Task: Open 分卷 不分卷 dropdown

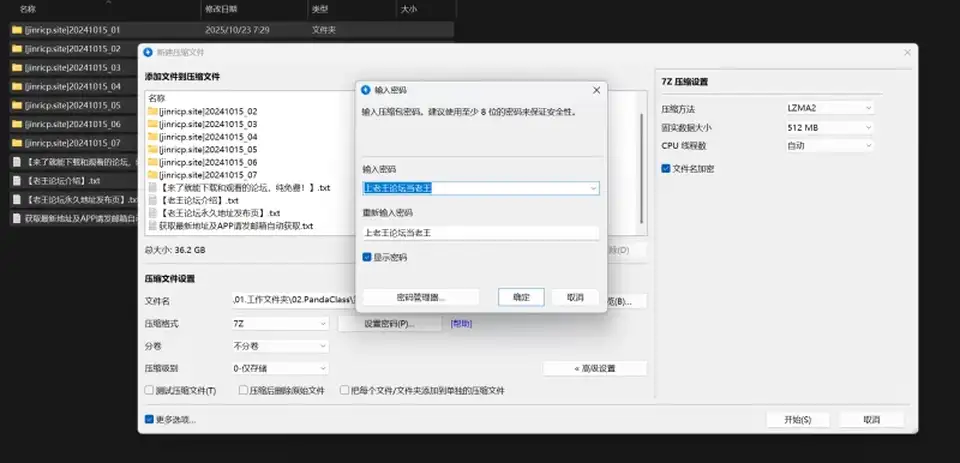Action: 280,346
